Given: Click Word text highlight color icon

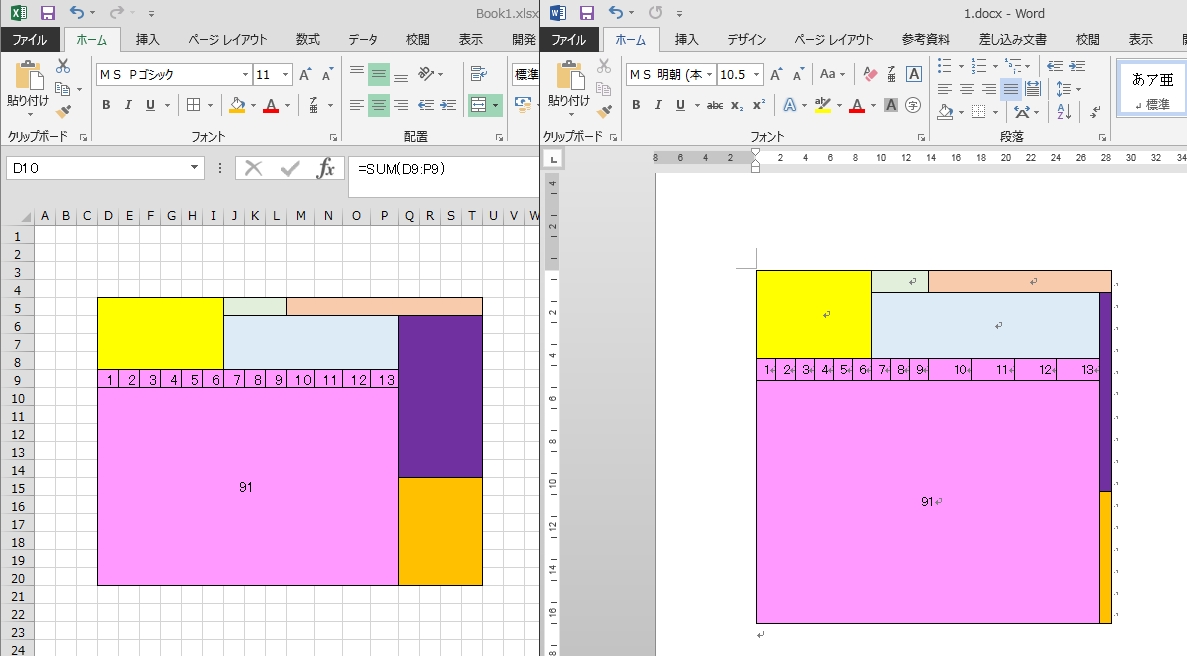Looking at the screenshot, I should click(x=823, y=105).
